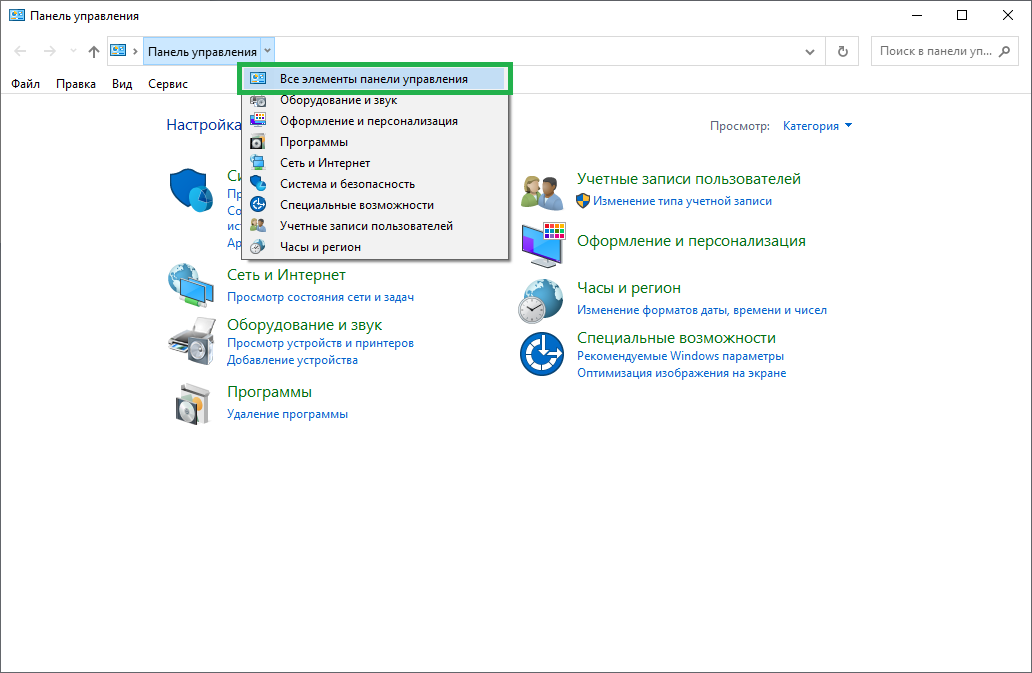Open Просмотр состояния сети и задач link
The height and width of the screenshot is (673, 1032).
(321, 297)
